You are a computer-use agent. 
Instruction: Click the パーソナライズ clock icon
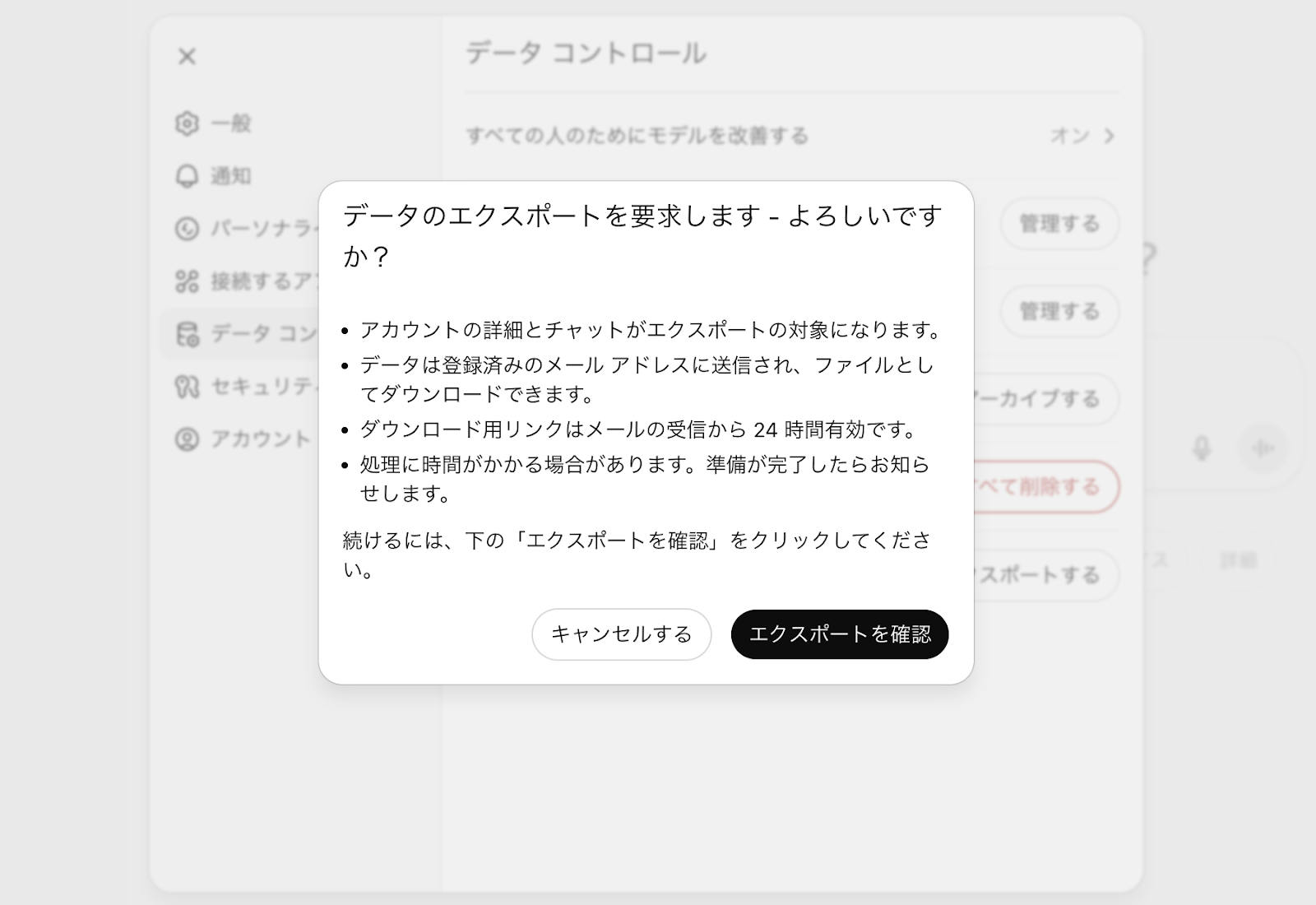188,227
